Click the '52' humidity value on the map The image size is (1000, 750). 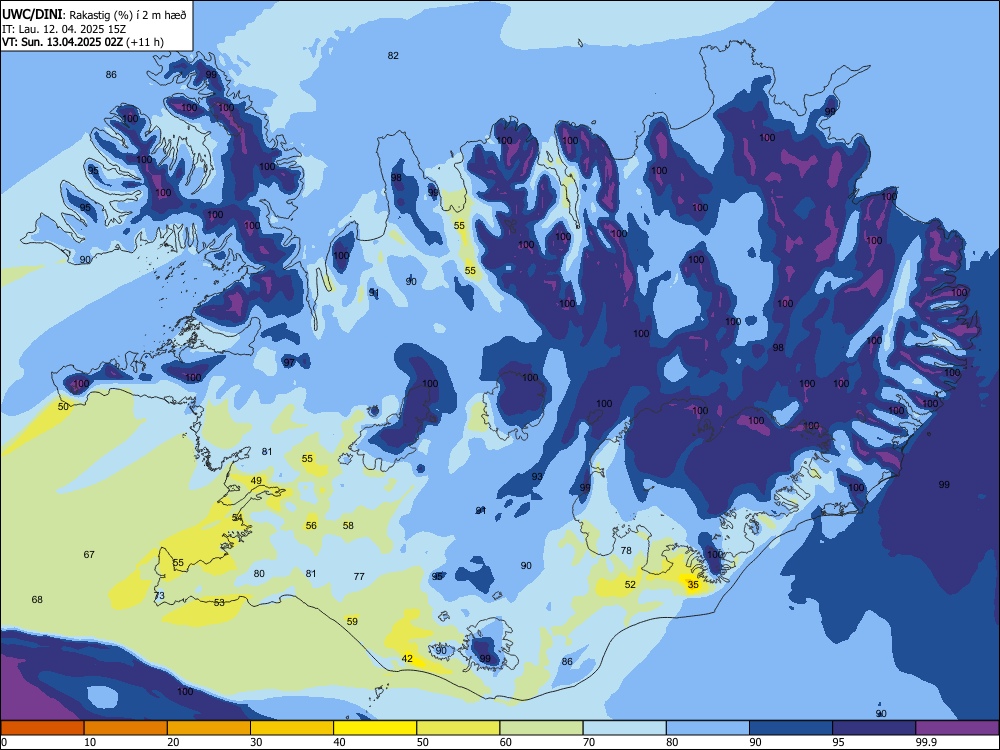pos(630,584)
